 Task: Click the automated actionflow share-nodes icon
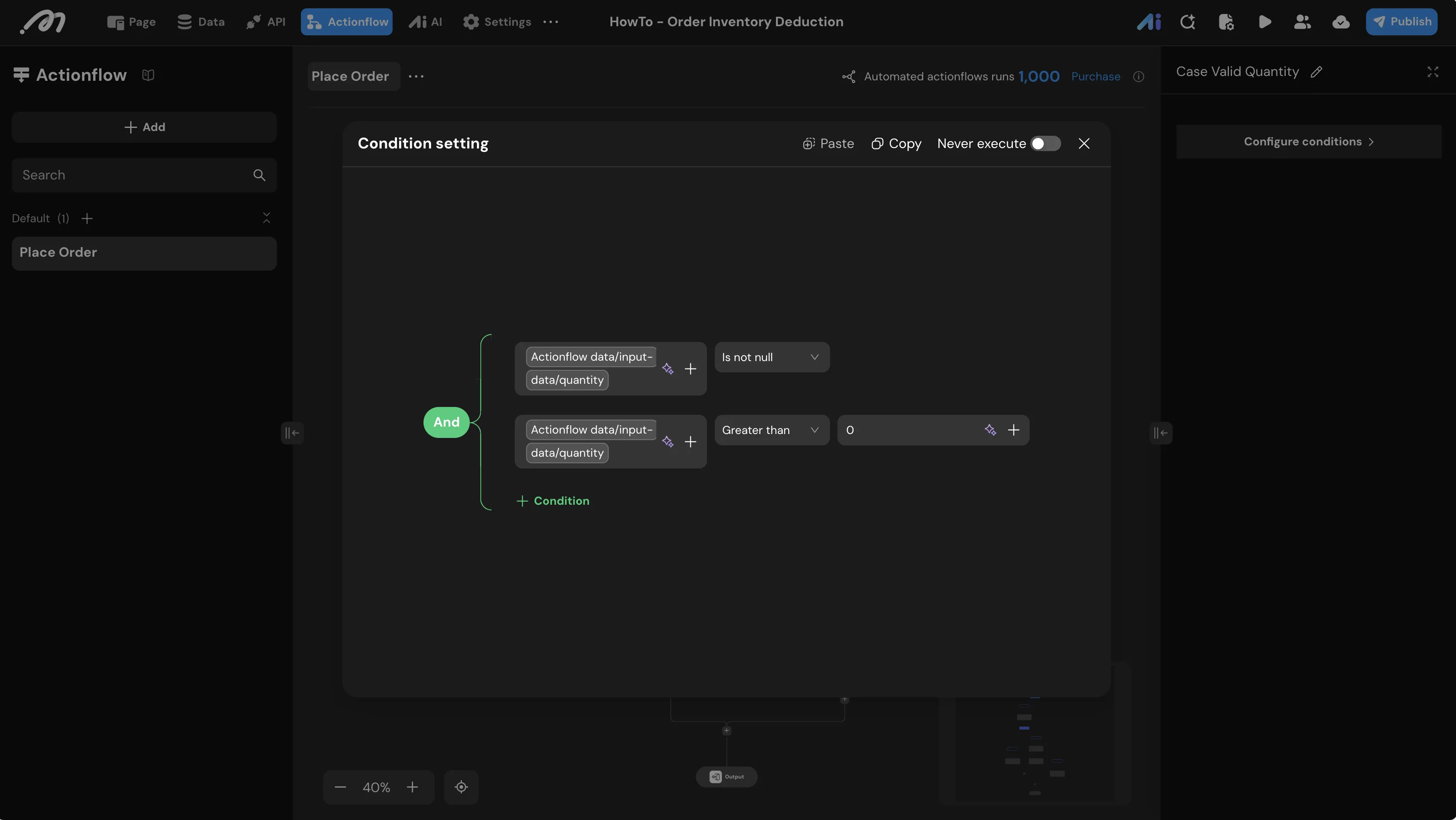[x=849, y=76]
